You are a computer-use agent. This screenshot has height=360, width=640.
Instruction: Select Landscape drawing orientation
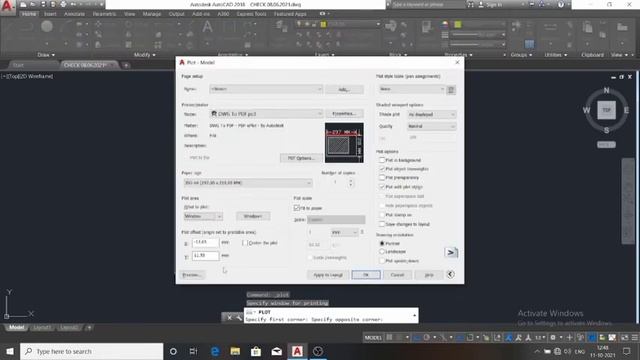382,252
